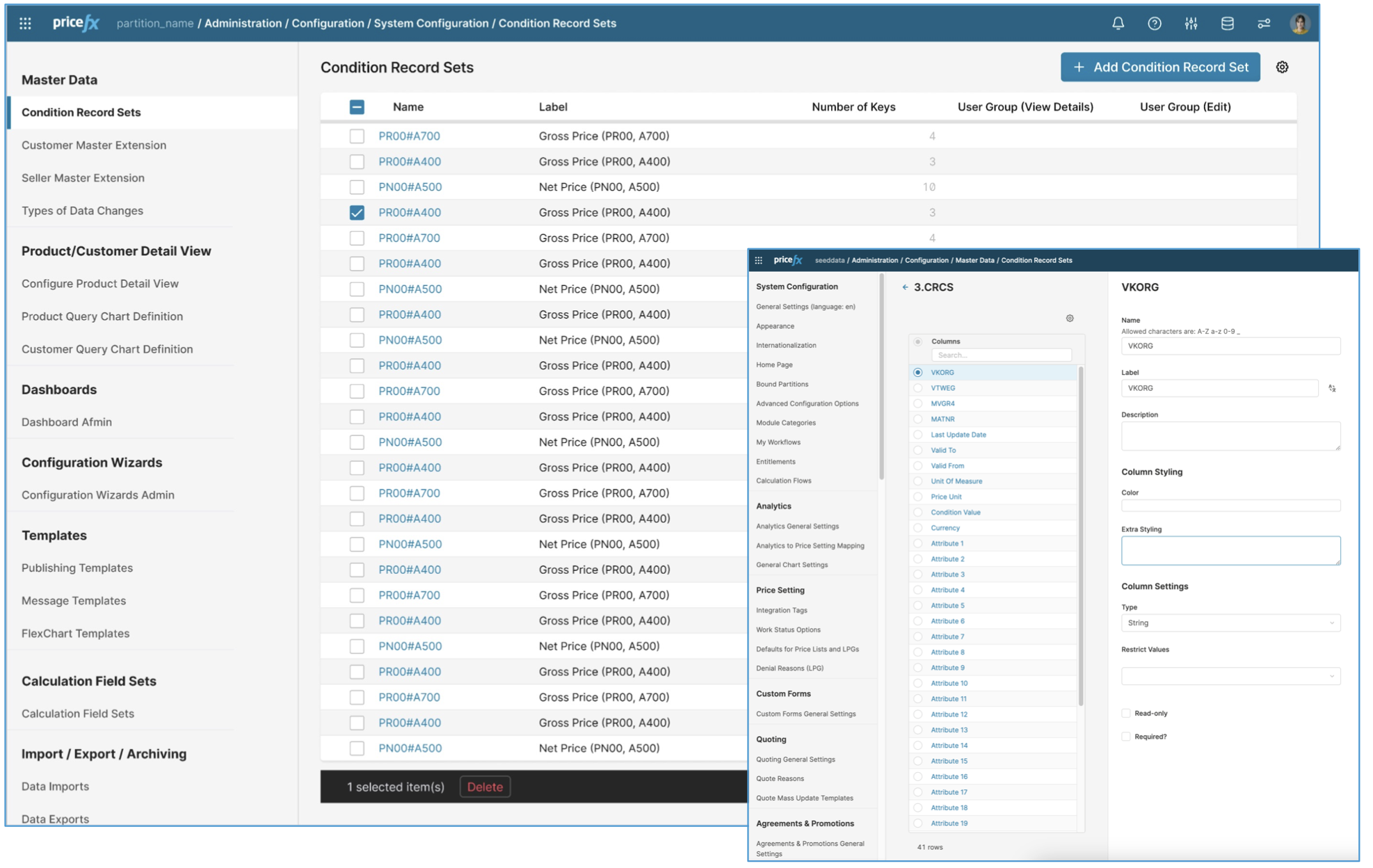Open the user avatar profile menu
This screenshot has width=1373, height=868.
click(x=1299, y=23)
